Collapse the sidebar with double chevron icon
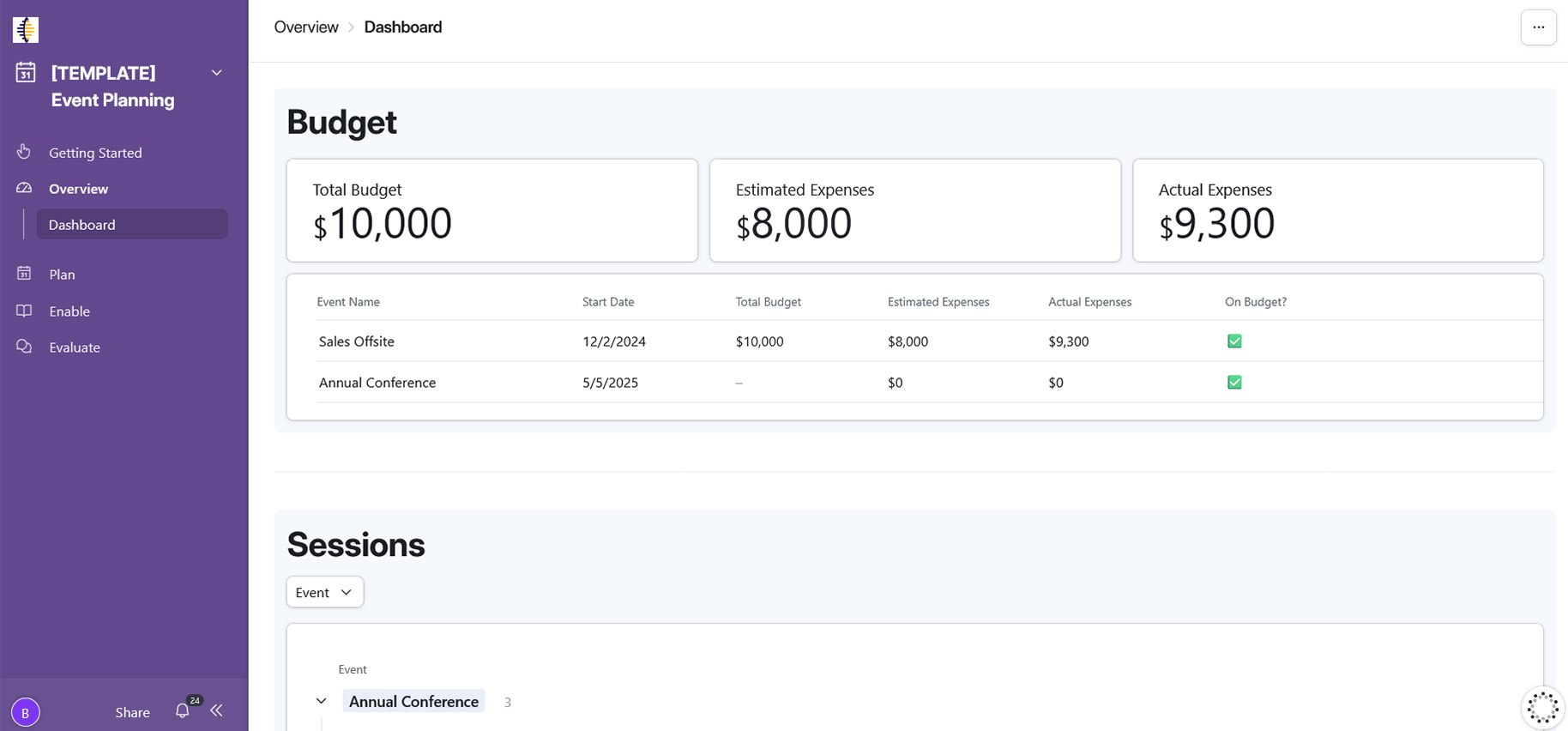 (216, 710)
